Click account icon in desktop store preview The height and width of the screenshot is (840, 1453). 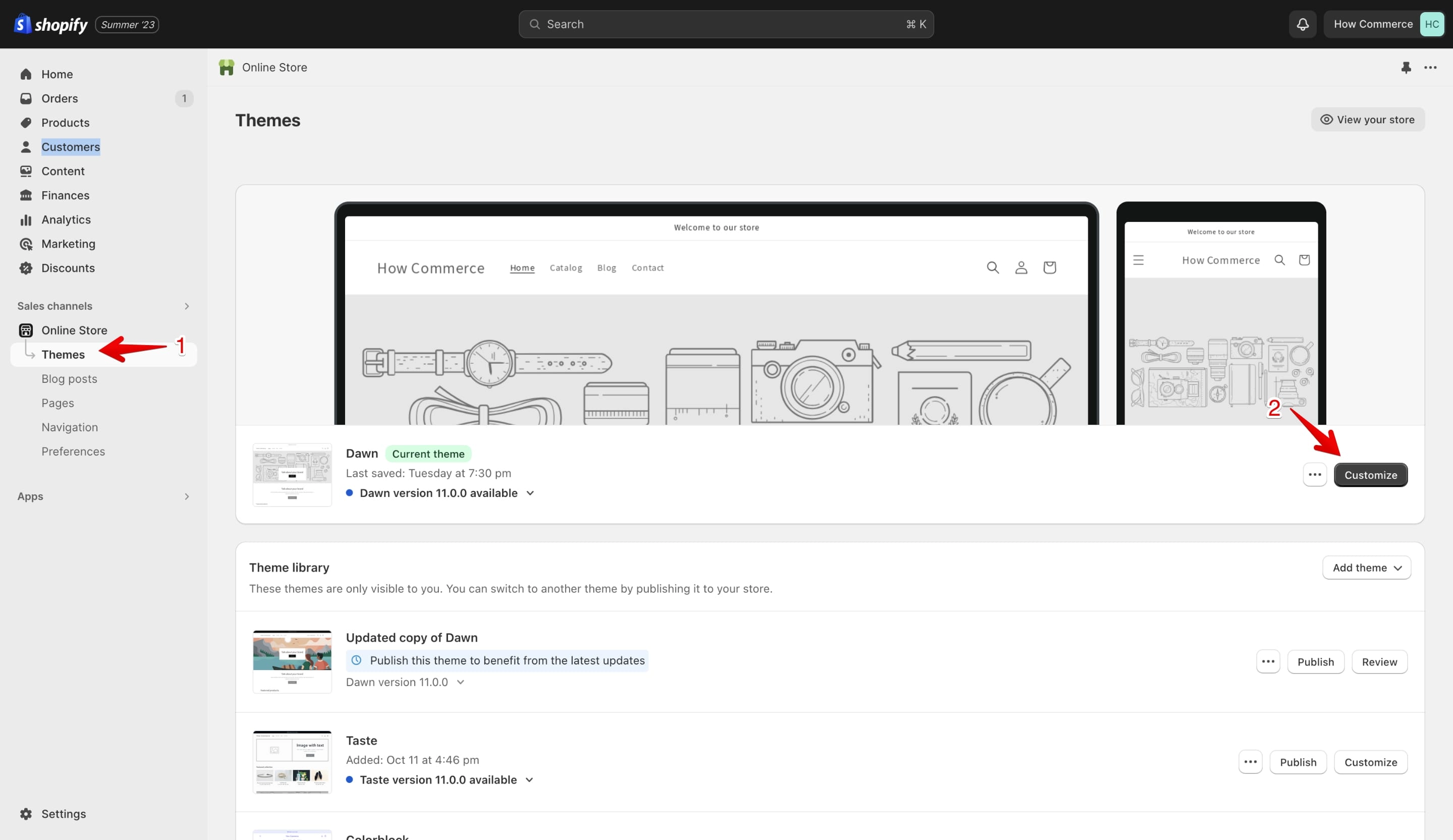1021,267
